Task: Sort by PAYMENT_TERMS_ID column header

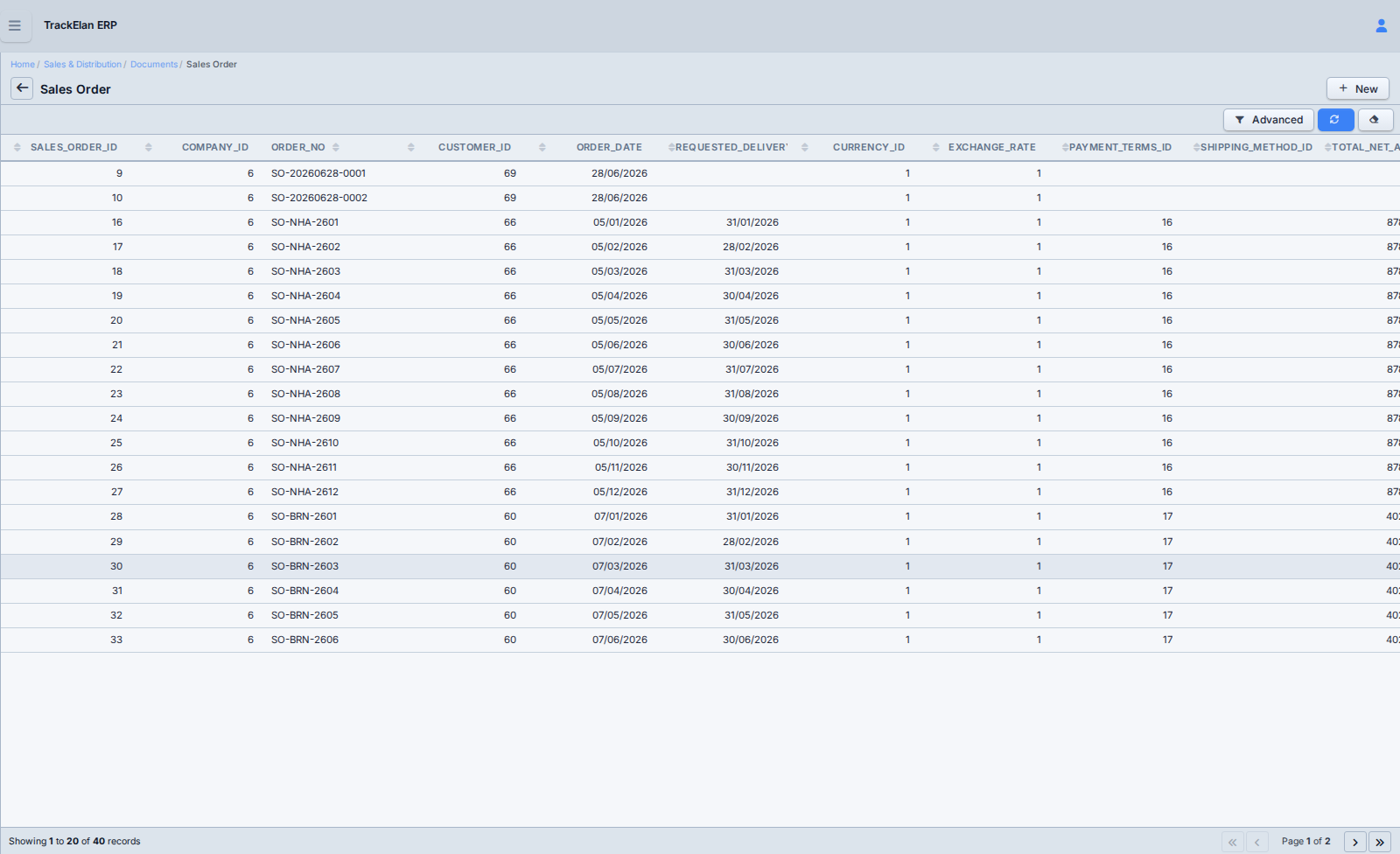Action: [1120, 147]
